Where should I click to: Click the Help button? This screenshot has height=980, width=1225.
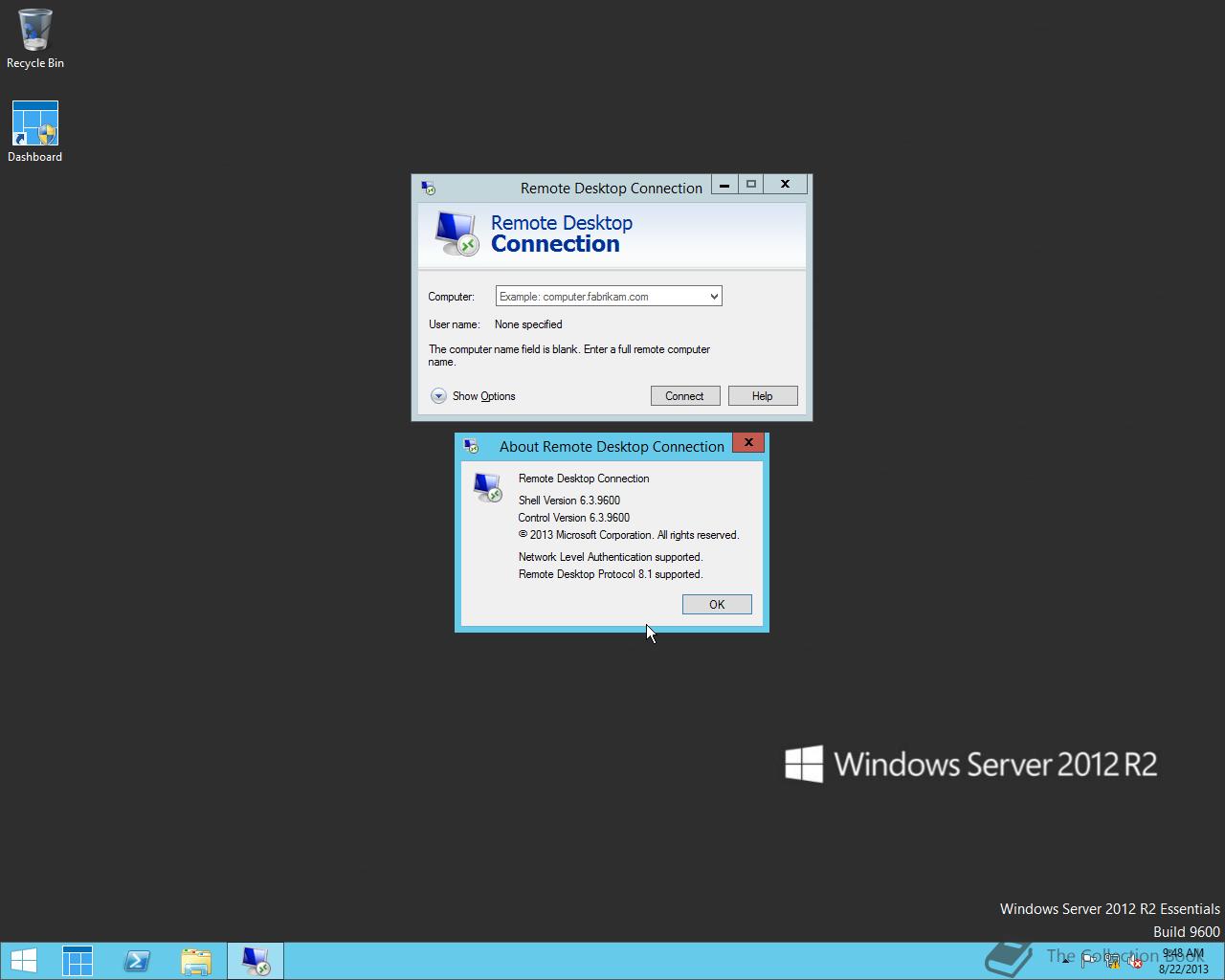[x=763, y=396]
